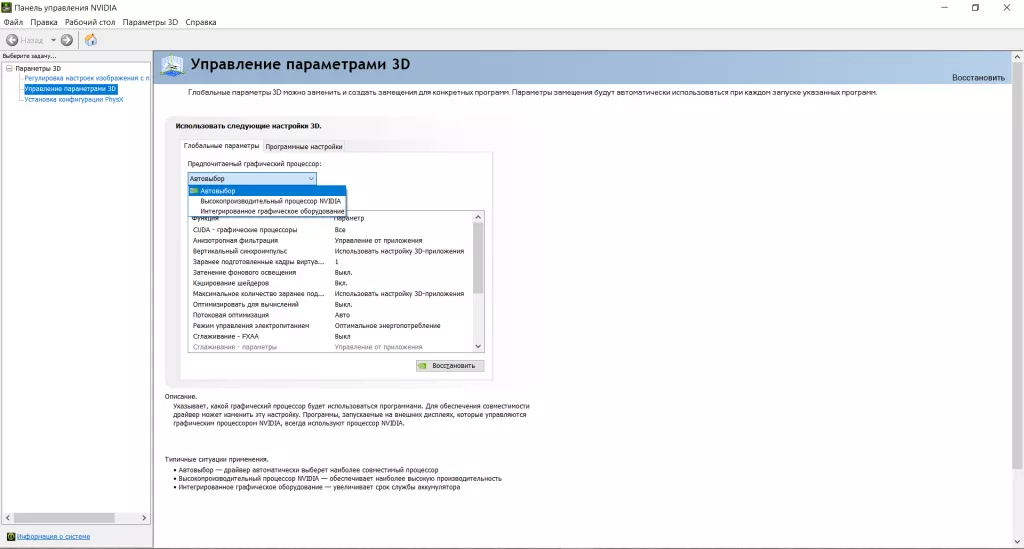The height and width of the screenshot is (549, 1024).
Task: Select the Сглаживание - FXAA row
Action: pyautogui.click(x=330, y=336)
